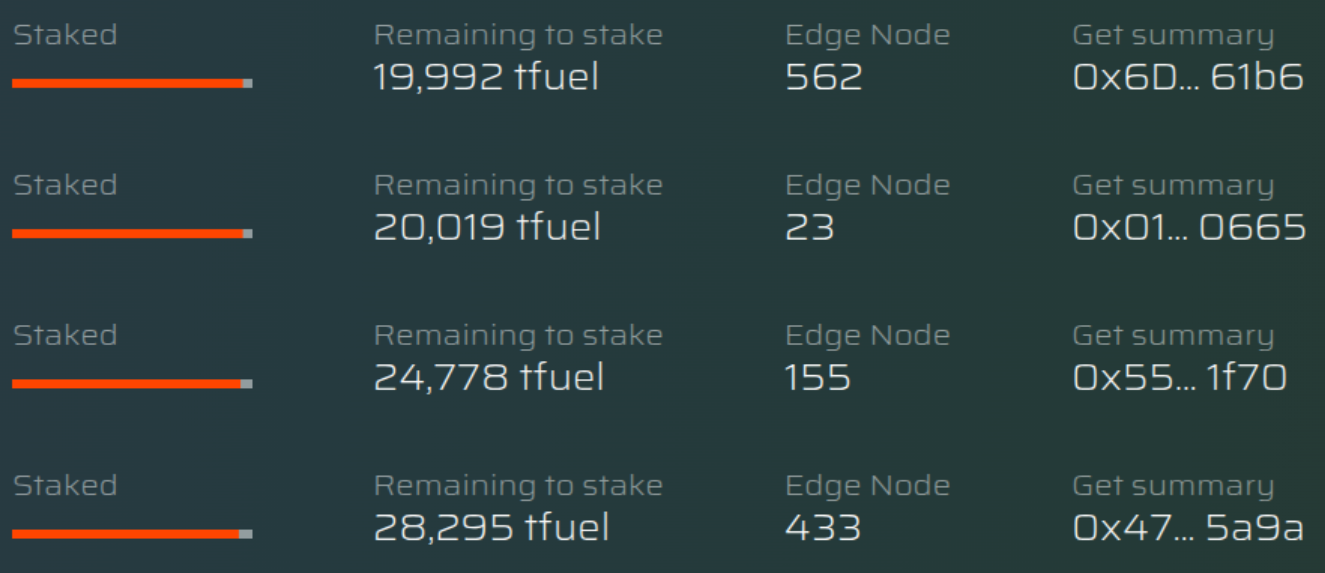Click the Get summary label in last row
This screenshot has width=1325, height=573.
[x=1173, y=487]
